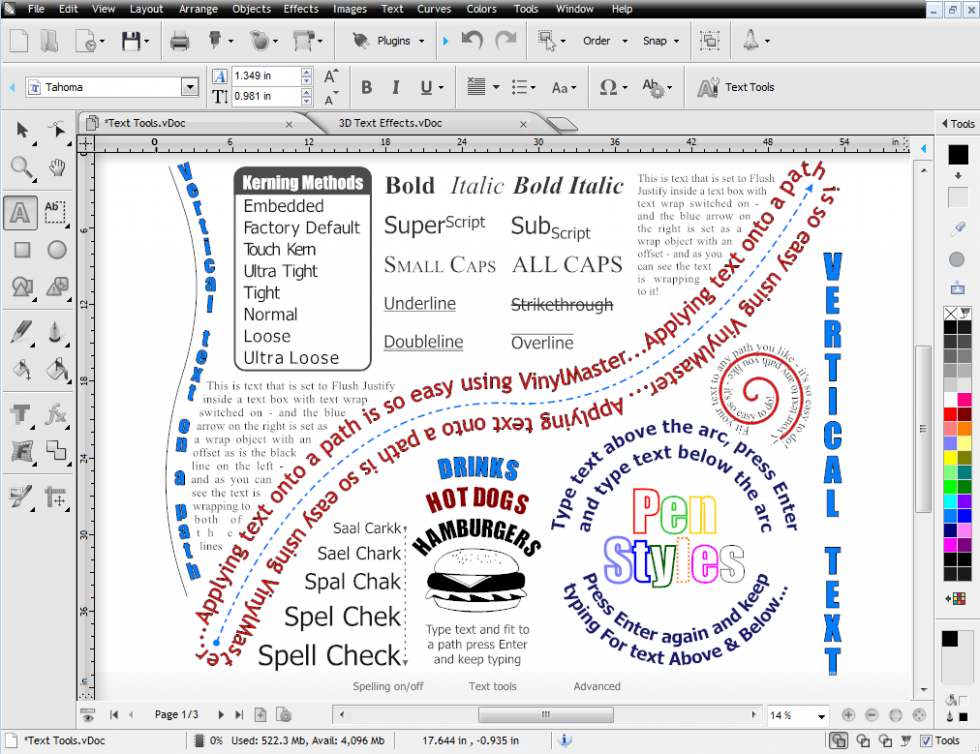This screenshot has width=980, height=754.
Task: Open the Tahoma font dropdown
Action: 189,87
